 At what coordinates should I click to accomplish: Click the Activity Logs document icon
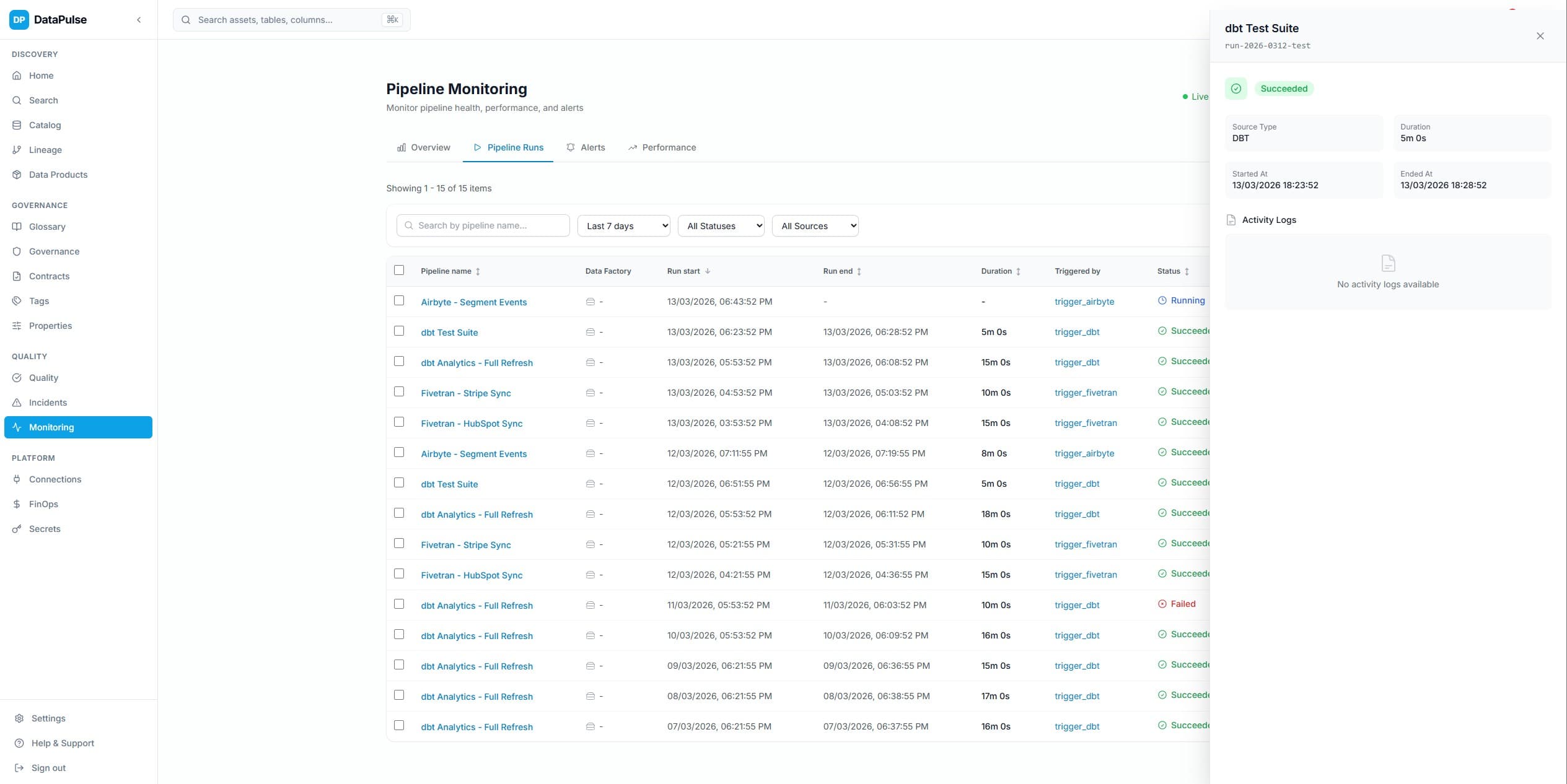point(1231,220)
